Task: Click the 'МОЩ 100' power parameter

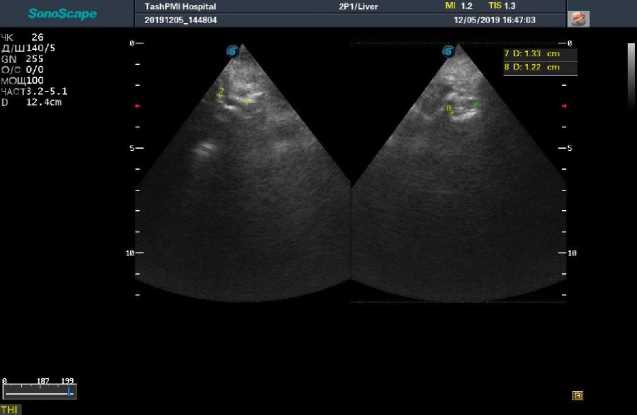Action: (22, 80)
